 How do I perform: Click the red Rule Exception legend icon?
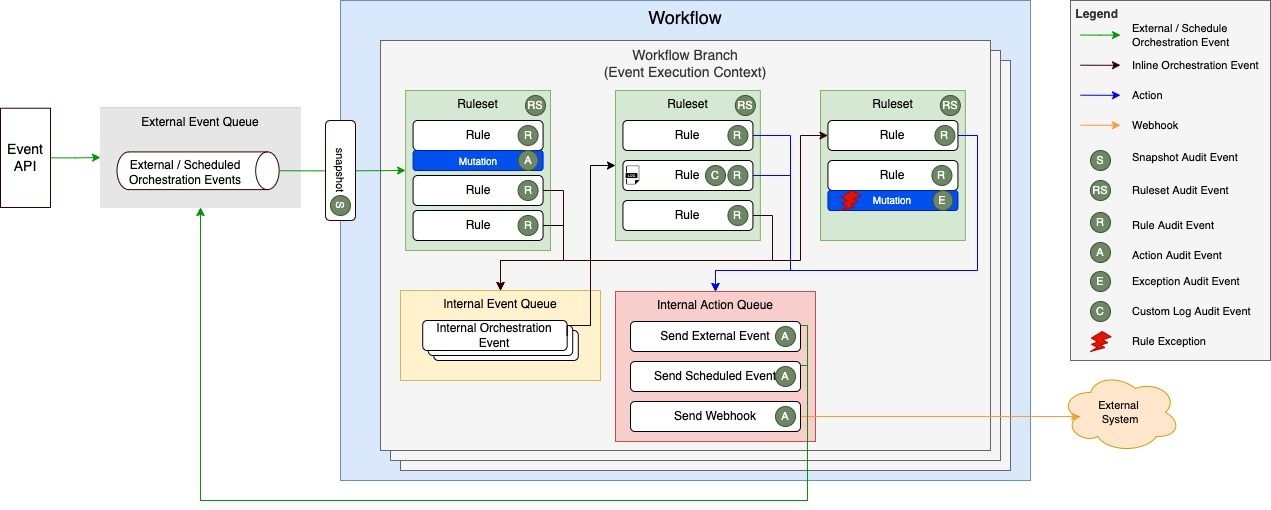pos(1099,341)
